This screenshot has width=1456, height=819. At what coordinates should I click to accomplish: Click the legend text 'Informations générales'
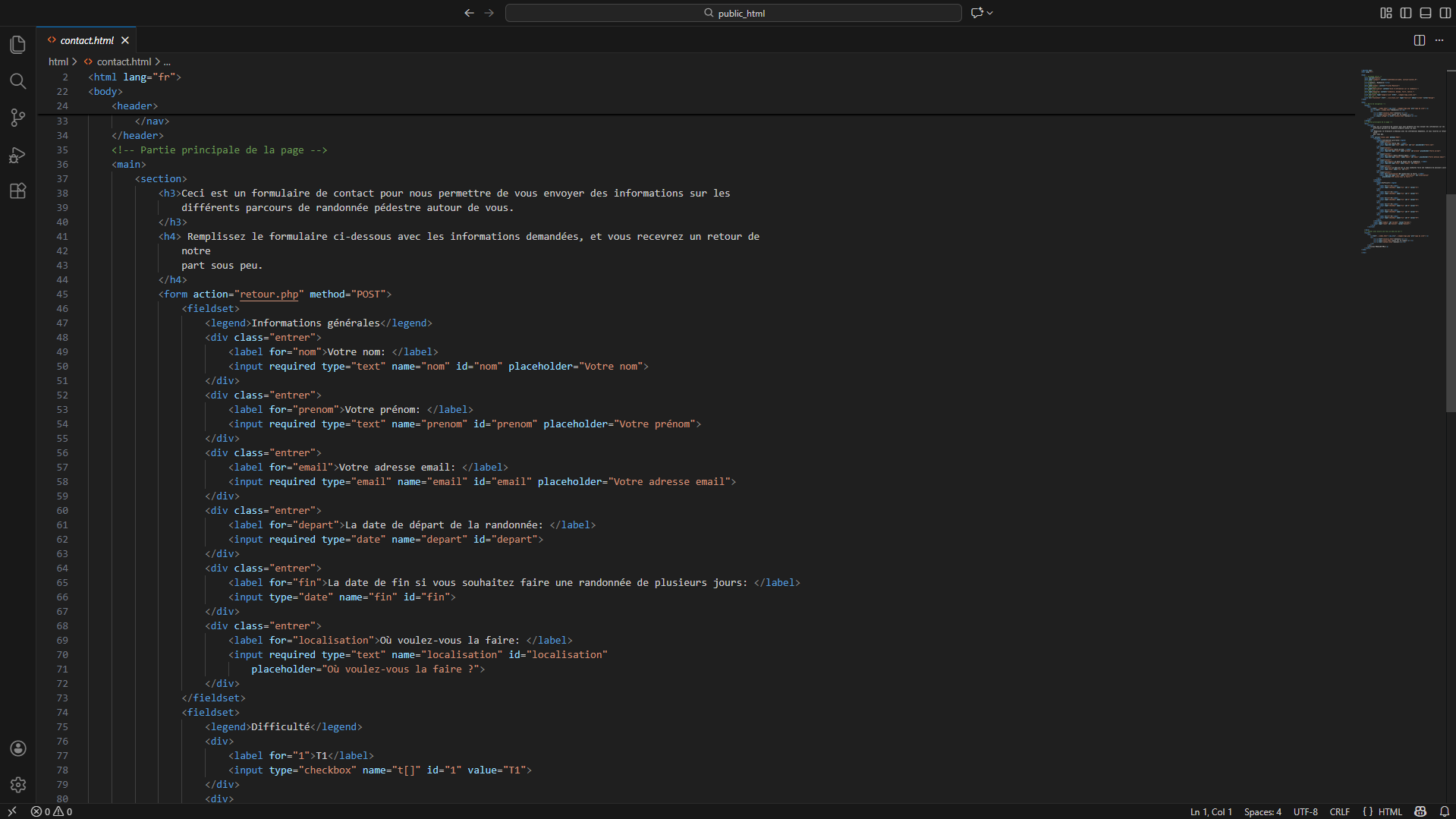coord(316,323)
